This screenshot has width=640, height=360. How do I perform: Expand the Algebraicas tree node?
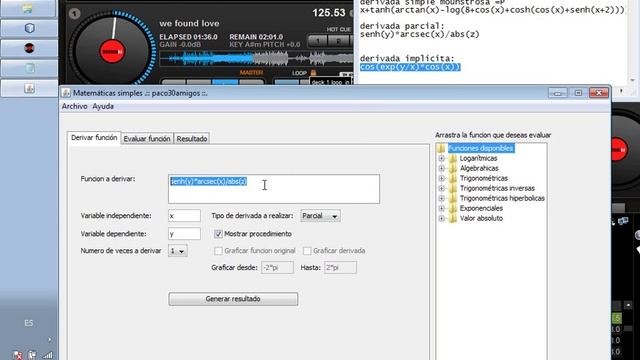(x=442, y=168)
